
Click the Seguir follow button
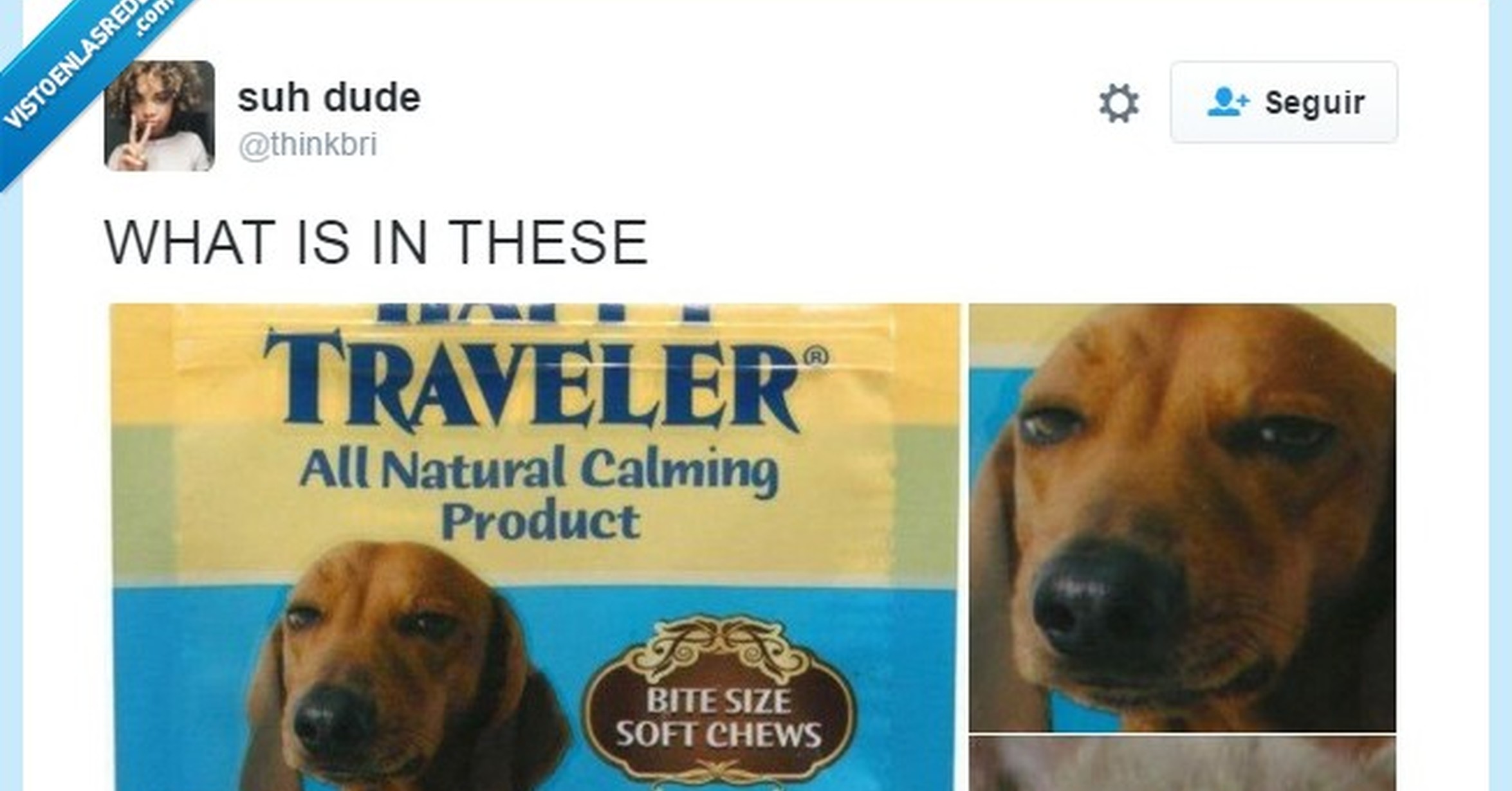(x=1284, y=102)
